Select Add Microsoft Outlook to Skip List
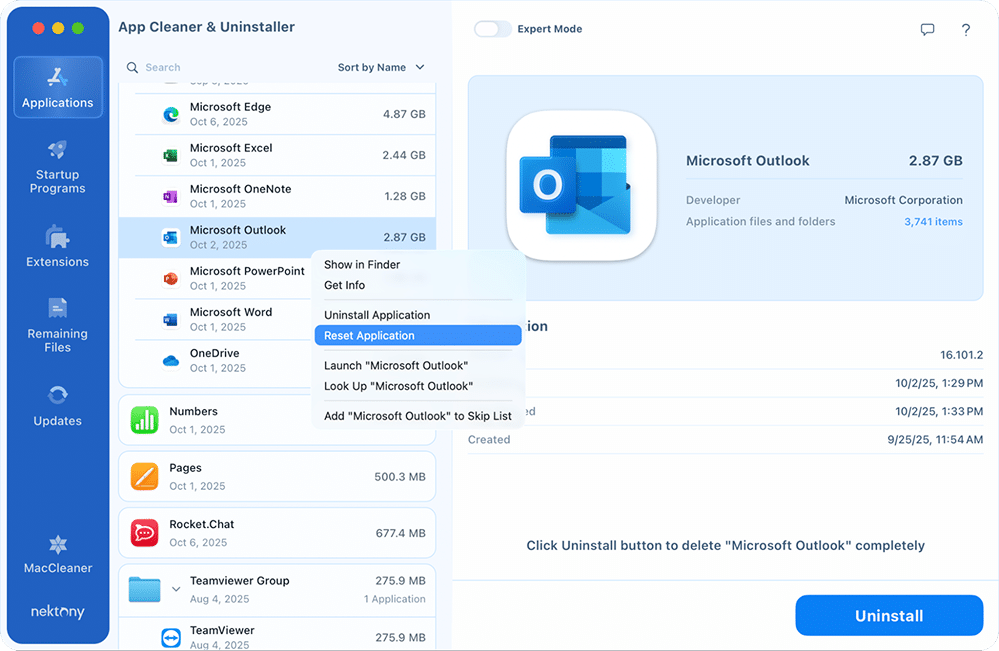Image resolution: width=999 pixels, height=651 pixels. [418, 415]
